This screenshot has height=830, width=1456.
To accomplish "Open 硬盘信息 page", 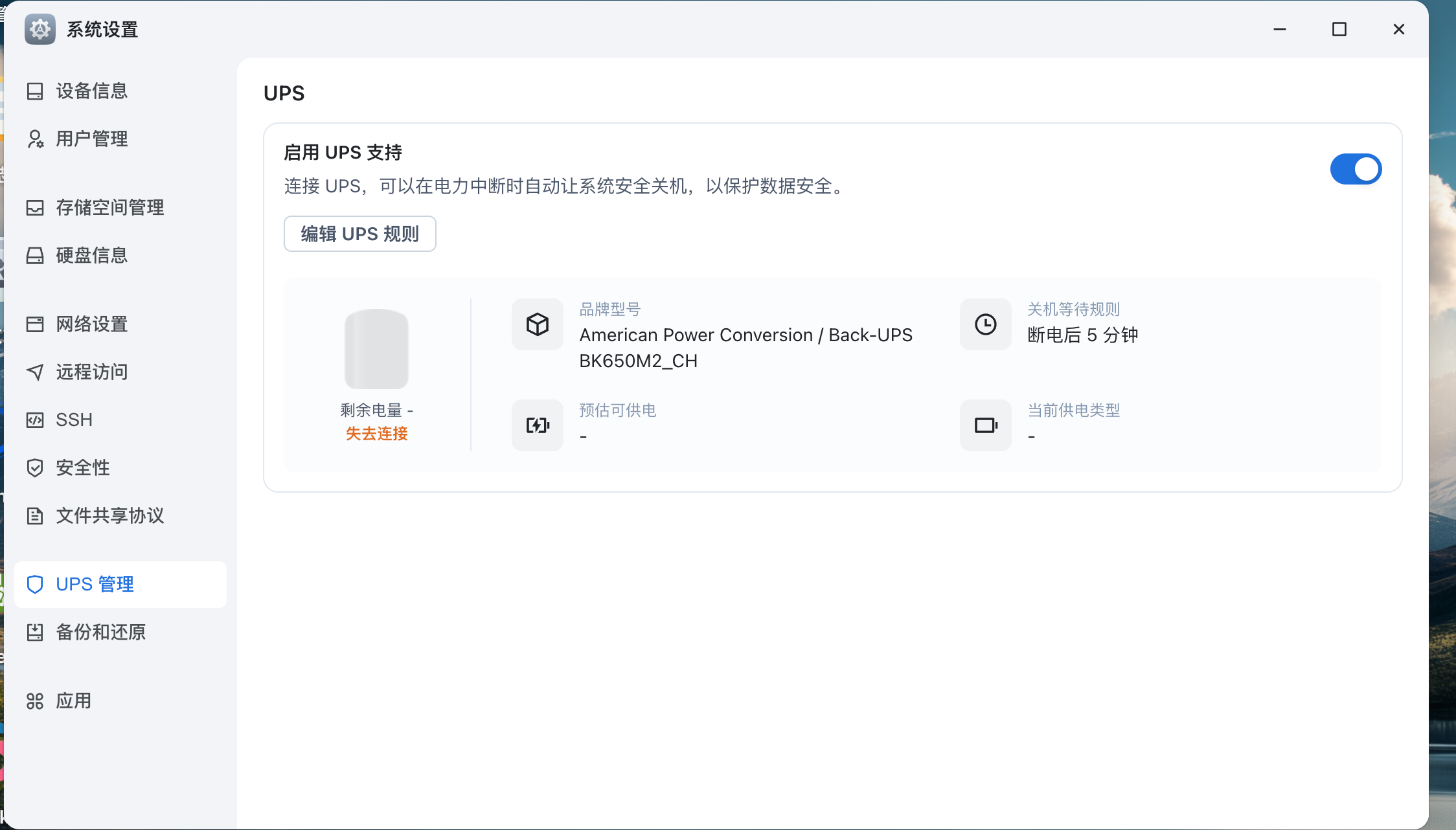I will click(x=120, y=256).
